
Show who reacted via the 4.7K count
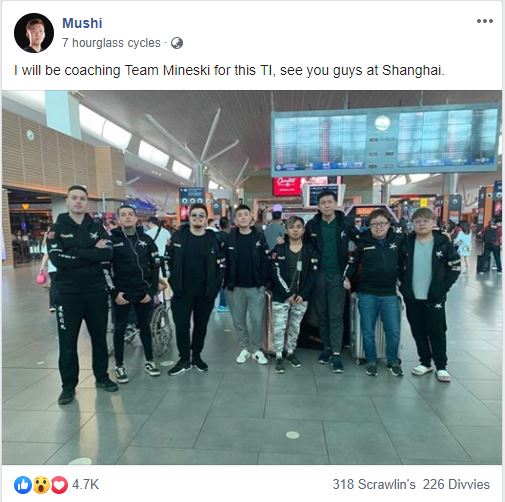[85, 485]
